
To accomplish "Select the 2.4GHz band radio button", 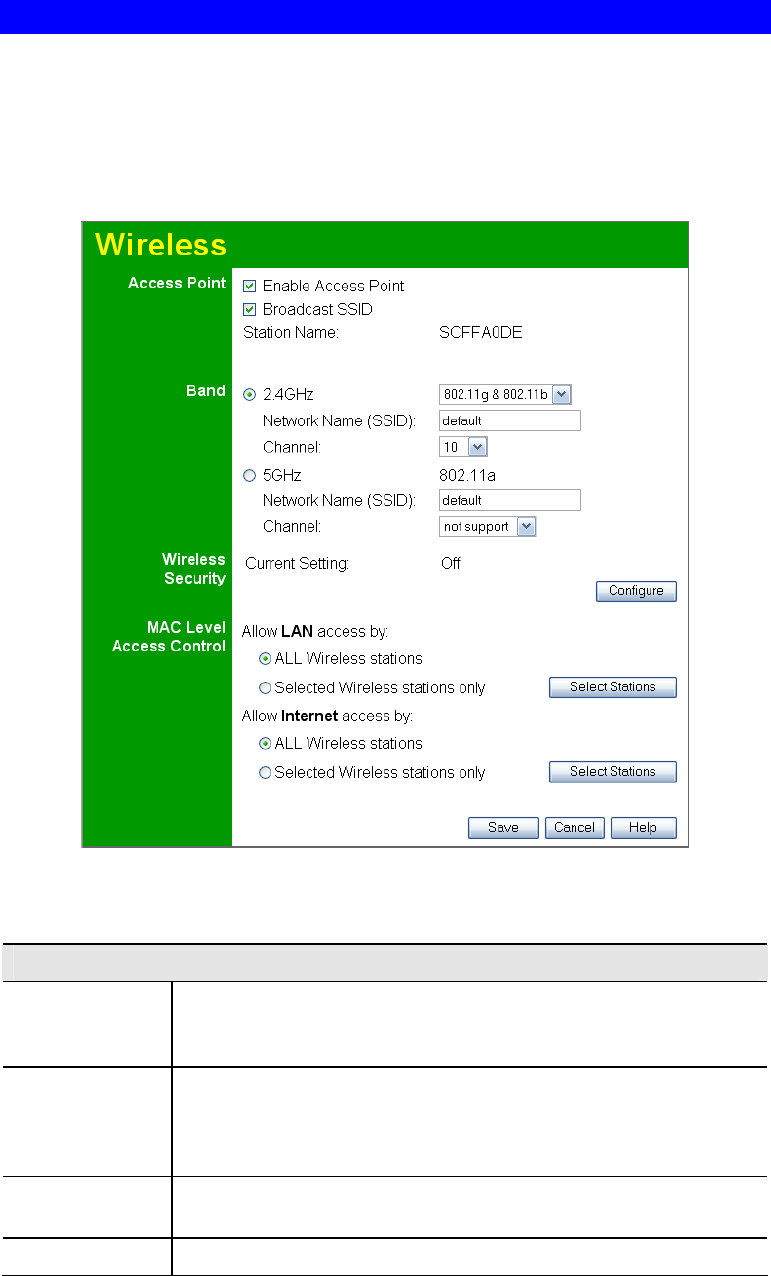I will pos(250,395).
